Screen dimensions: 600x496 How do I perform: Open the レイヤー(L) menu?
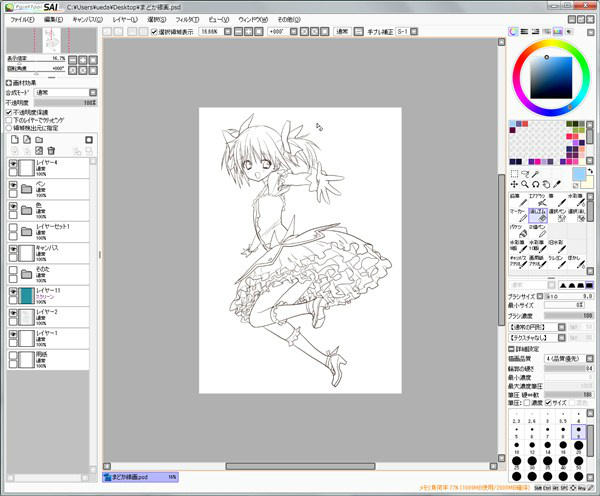tap(125, 20)
